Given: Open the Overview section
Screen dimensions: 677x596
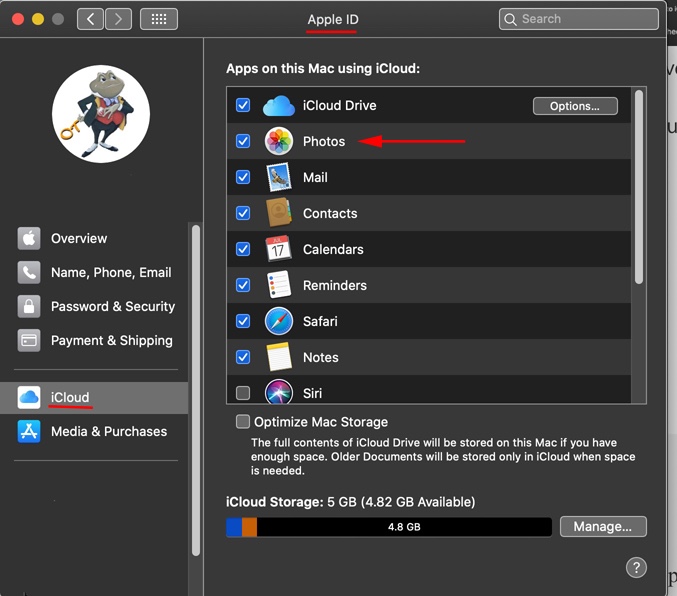Looking at the screenshot, I should pyautogui.click(x=94, y=238).
